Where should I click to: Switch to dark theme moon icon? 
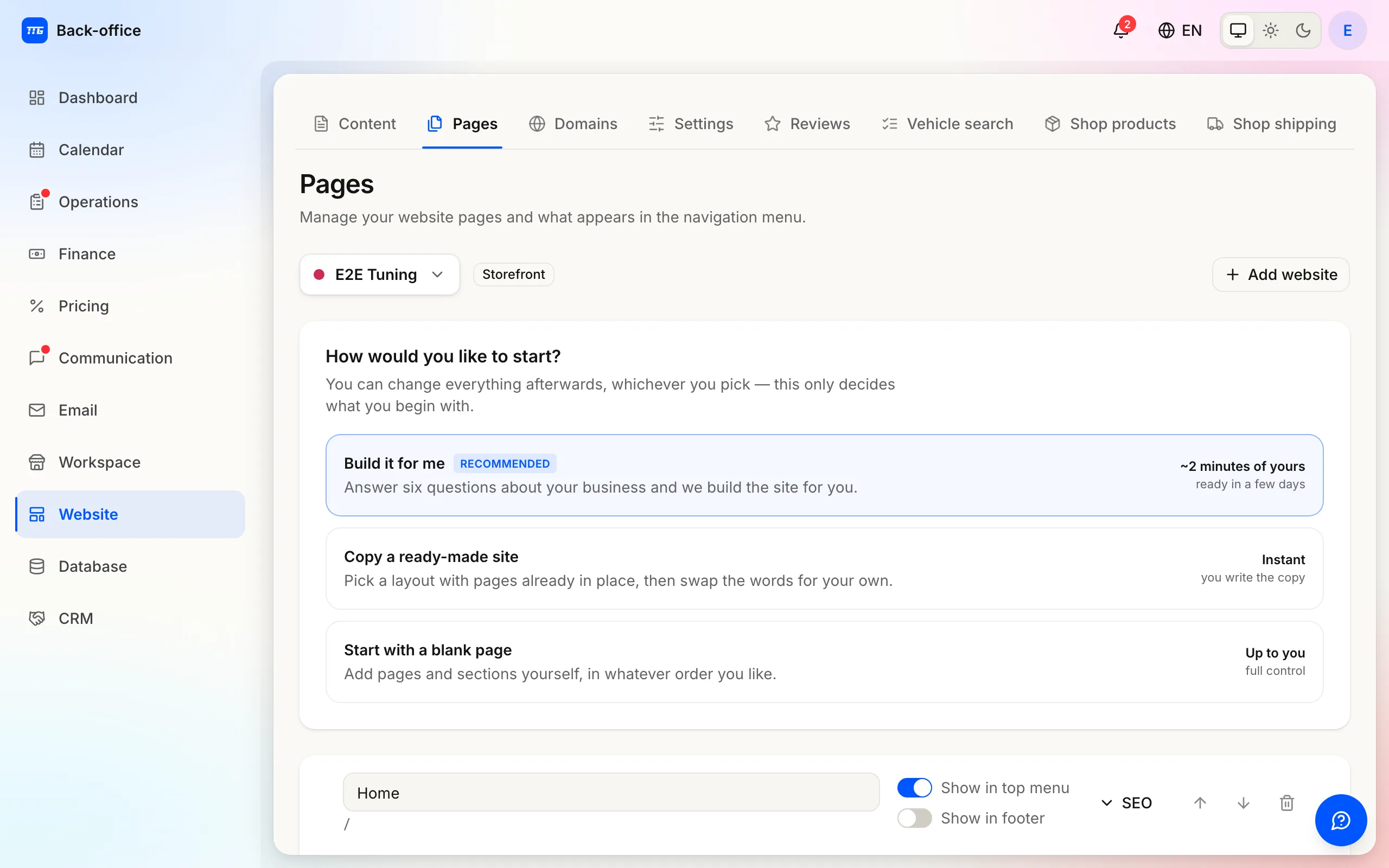tap(1303, 30)
